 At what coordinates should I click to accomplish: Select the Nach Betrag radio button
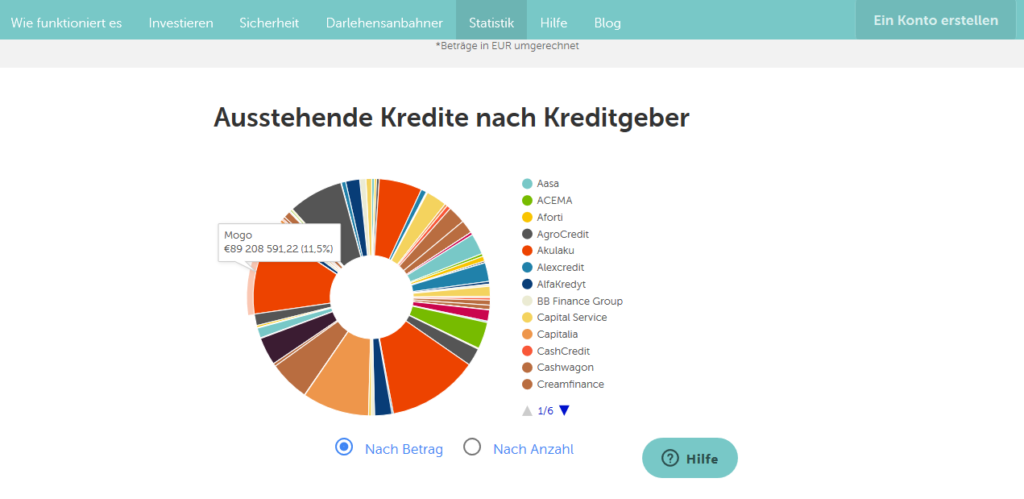click(x=344, y=447)
